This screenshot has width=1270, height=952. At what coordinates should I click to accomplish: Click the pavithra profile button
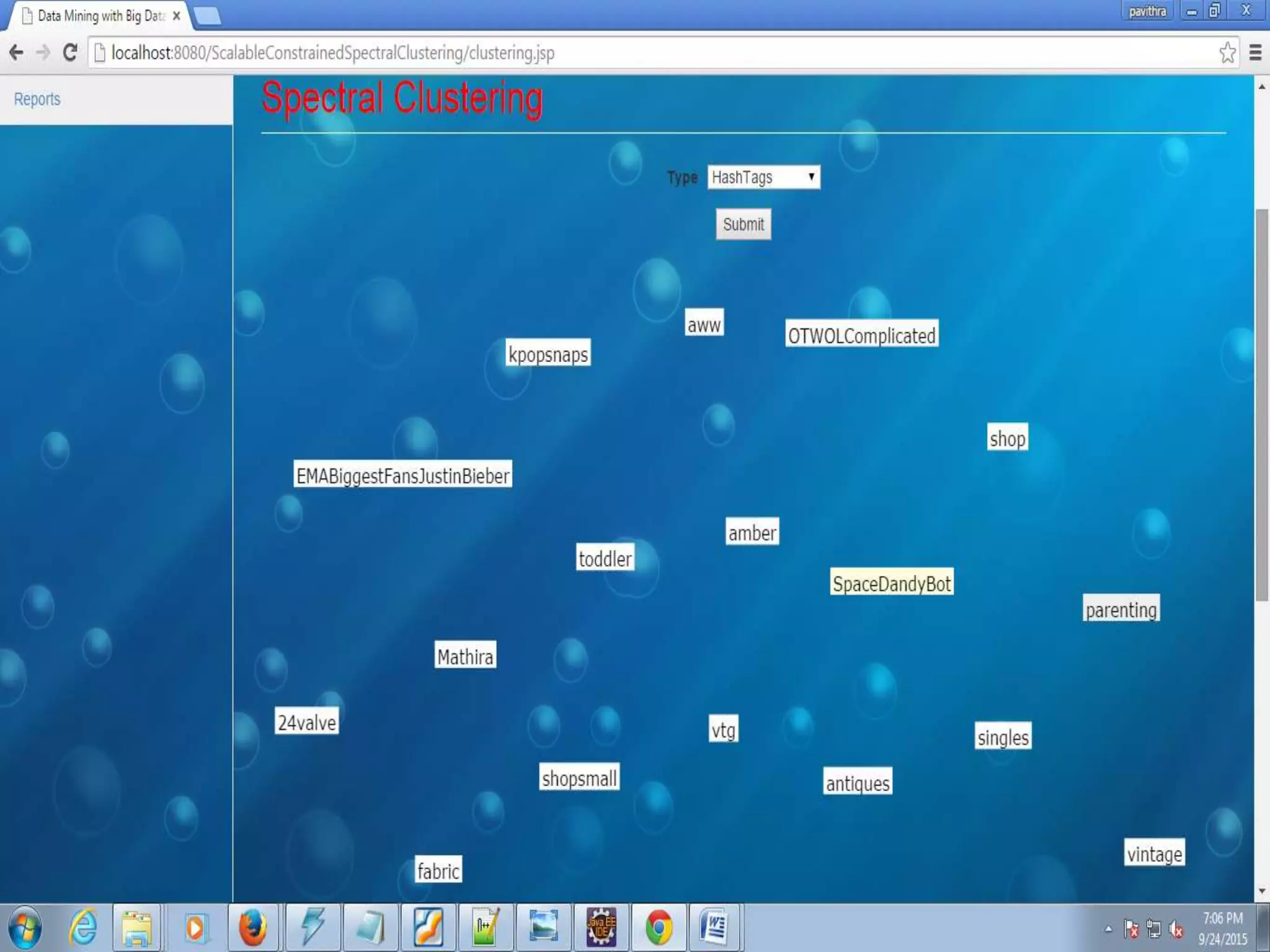click(1147, 11)
